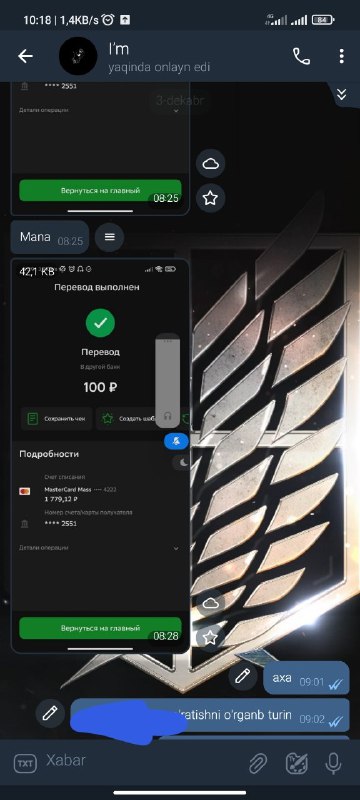Record a voice message with microphone

pyautogui.click(x=333, y=763)
